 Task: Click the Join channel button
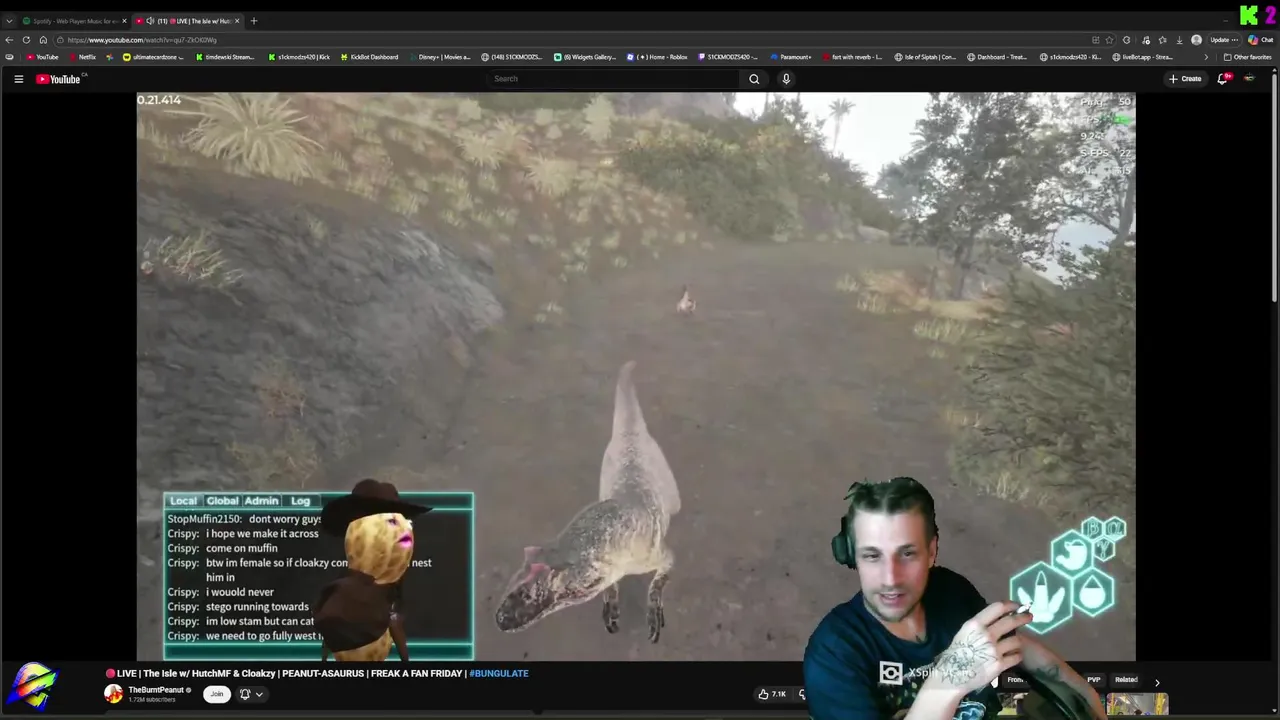[x=216, y=694]
